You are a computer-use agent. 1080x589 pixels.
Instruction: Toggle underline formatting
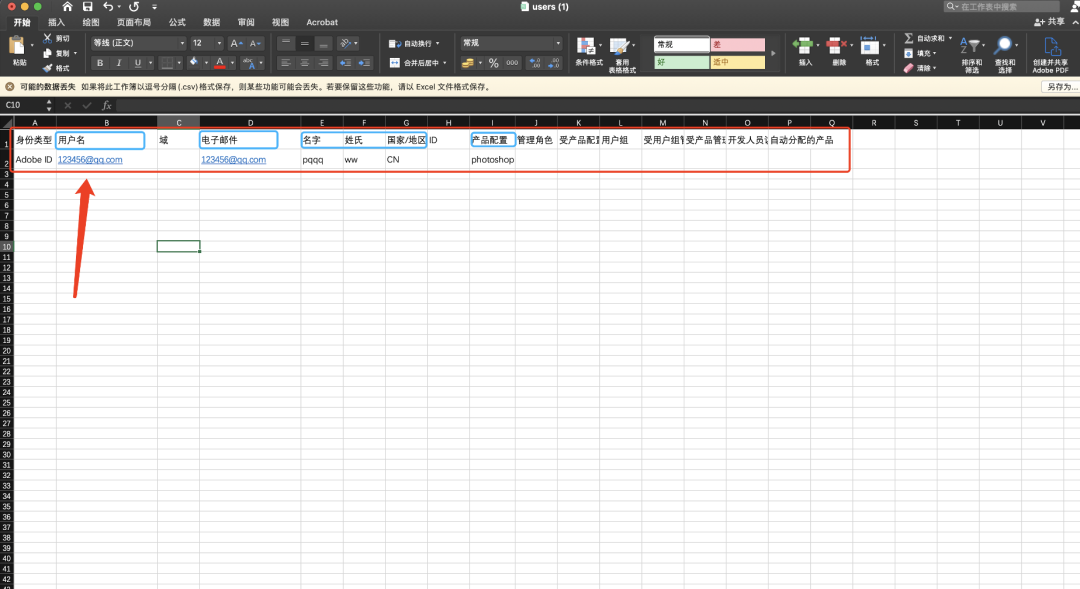138,63
